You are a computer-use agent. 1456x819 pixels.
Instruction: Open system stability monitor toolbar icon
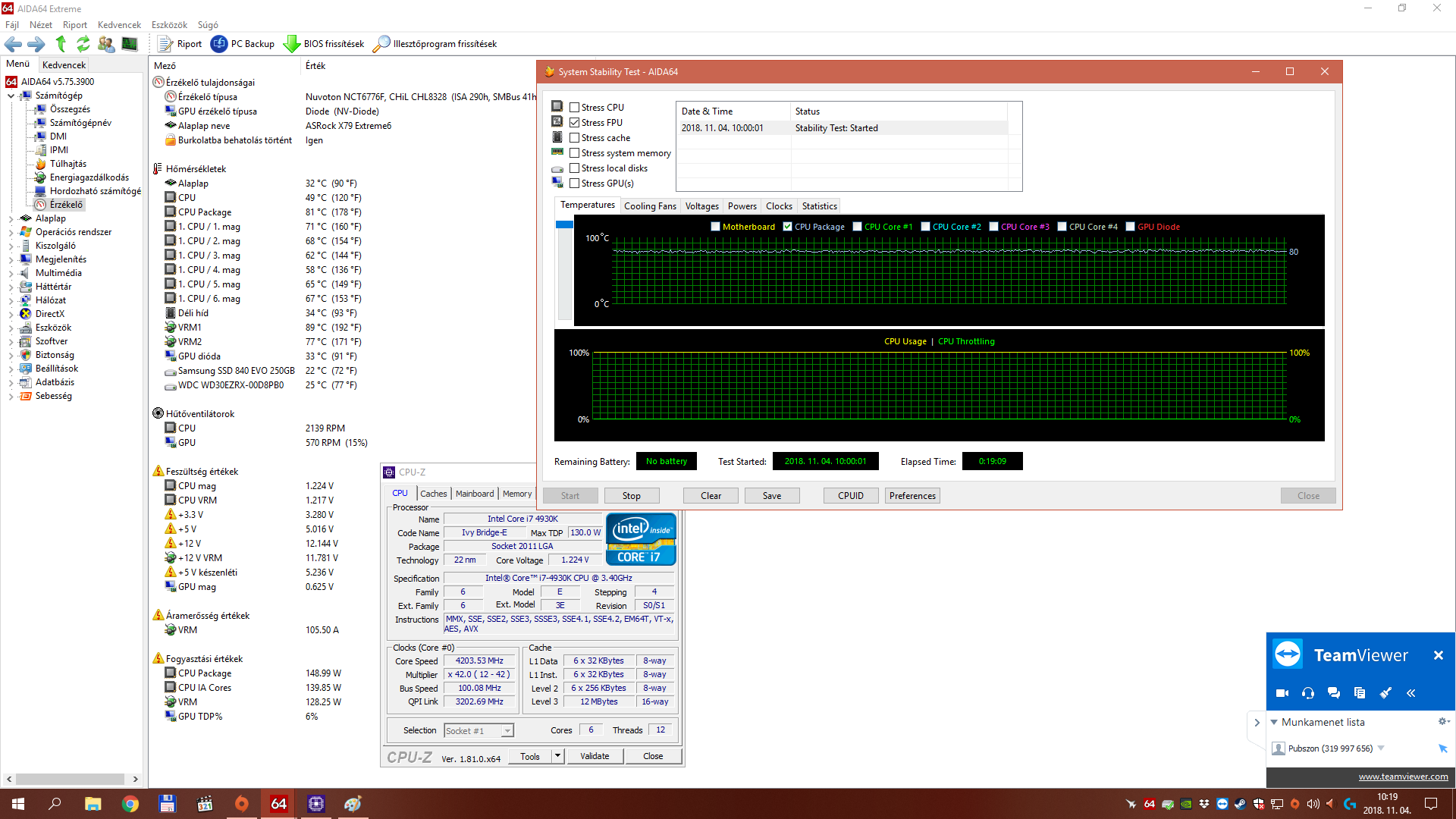point(130,44)
